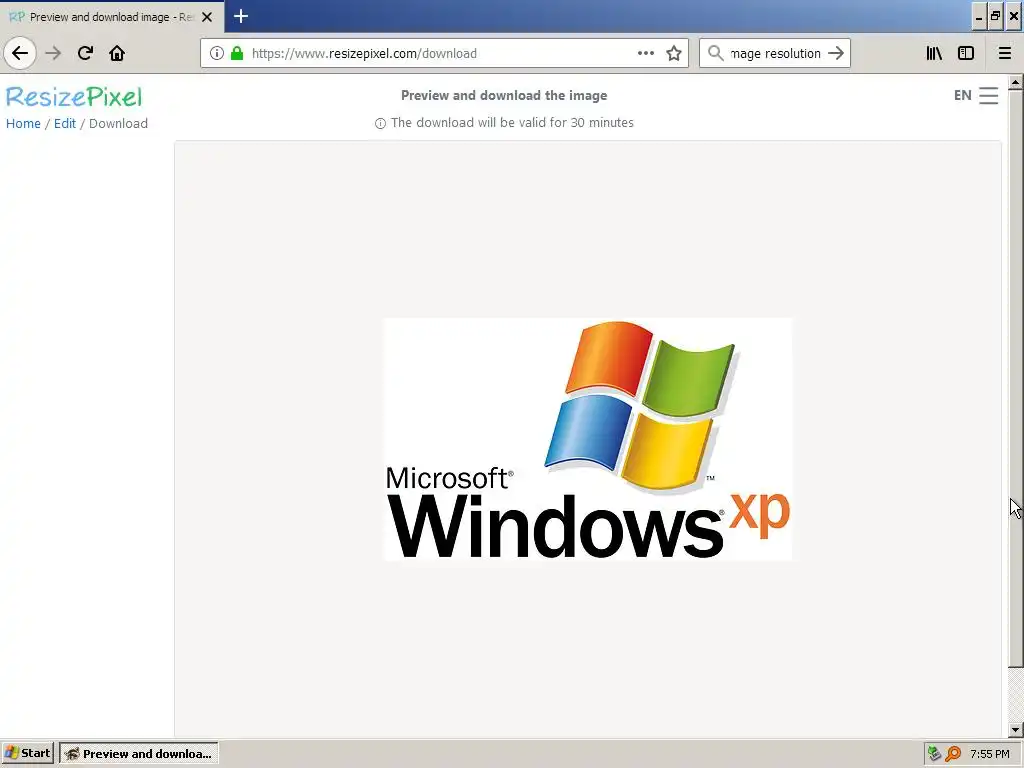Open page actions three-dot menu

(x=646, y=53)
